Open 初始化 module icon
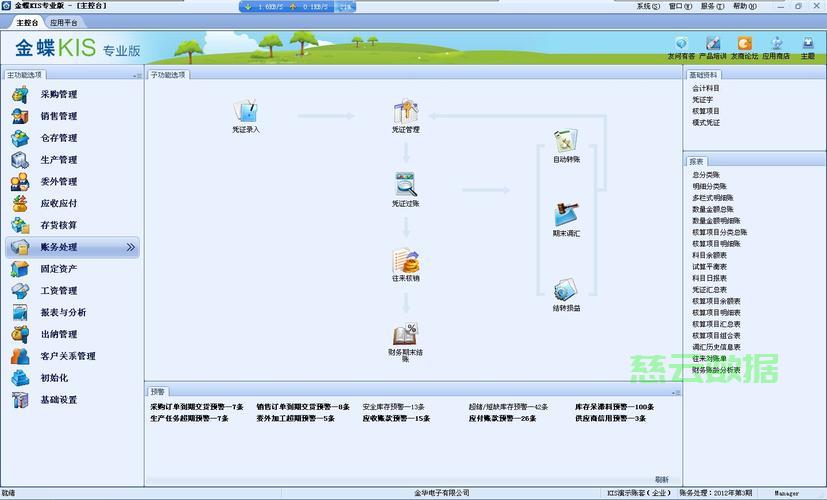Screen dimensions: 827x500 pyautogui.click(x=20, y=378)
